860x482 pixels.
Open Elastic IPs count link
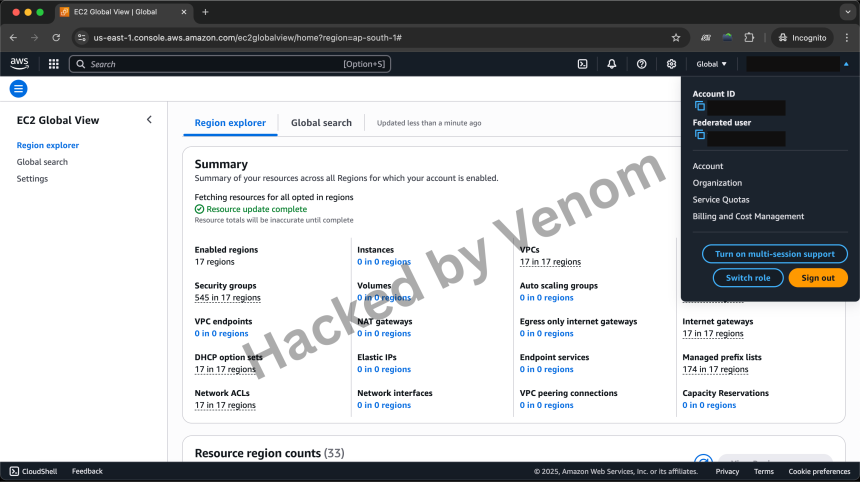tap(384, 369)
